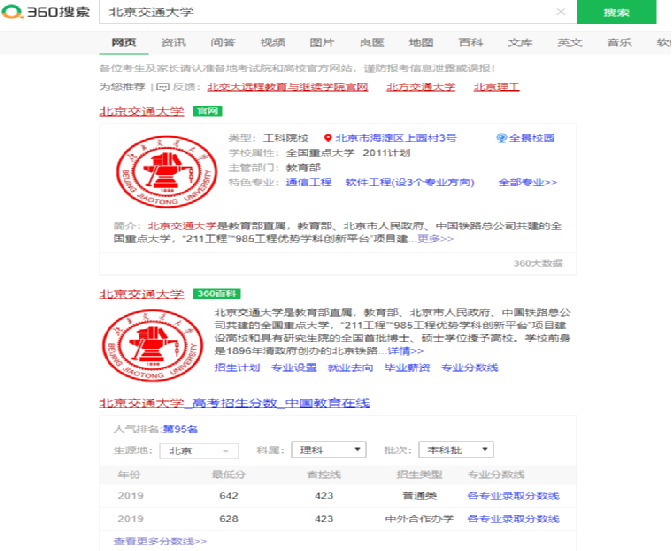Open the 批次 dropdown showing 本科批
Screen dimensions: 672x551
[x=456, y=450]
